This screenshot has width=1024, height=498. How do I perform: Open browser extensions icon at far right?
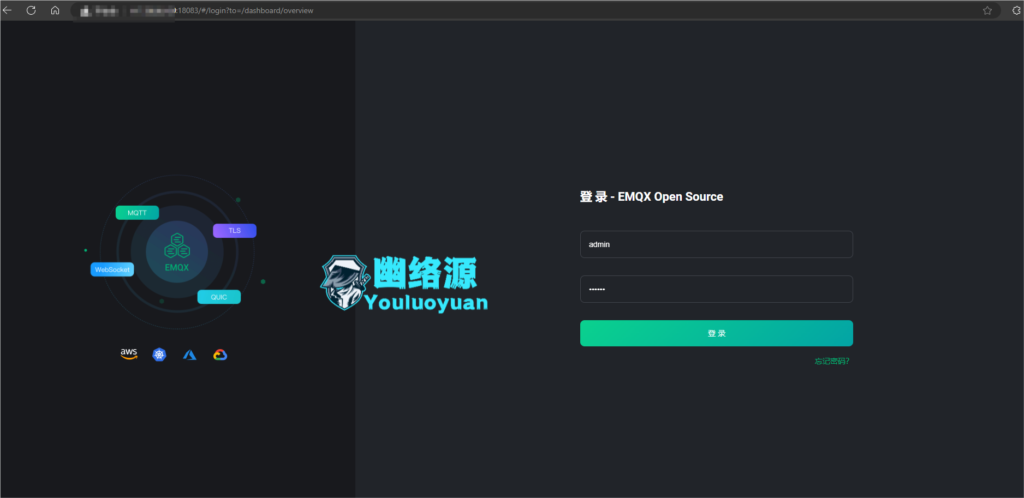pyautogui.click(x=1017, y=10)
